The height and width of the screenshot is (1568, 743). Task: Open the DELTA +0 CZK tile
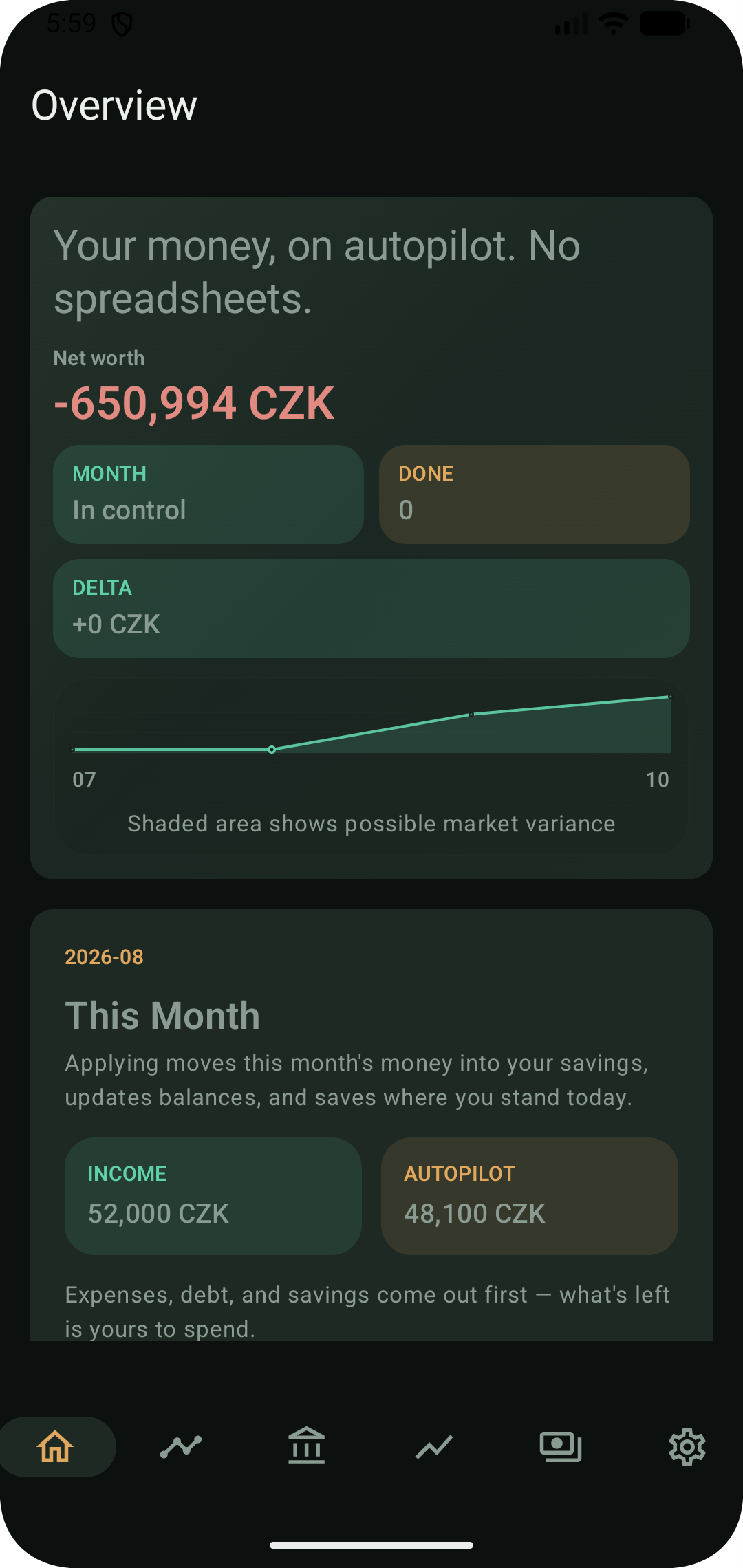(371, 609)
